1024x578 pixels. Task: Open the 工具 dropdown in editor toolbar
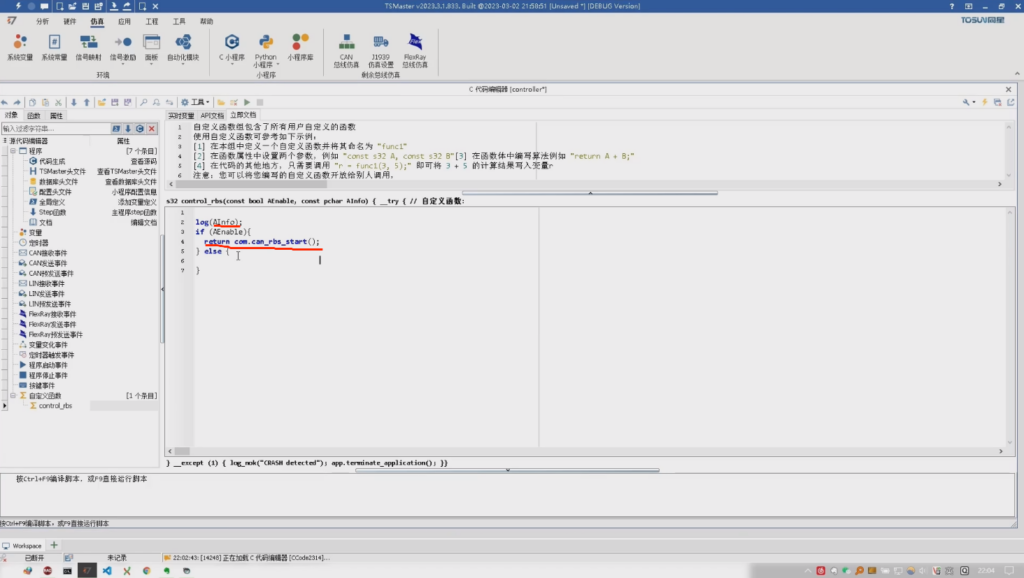200,101
